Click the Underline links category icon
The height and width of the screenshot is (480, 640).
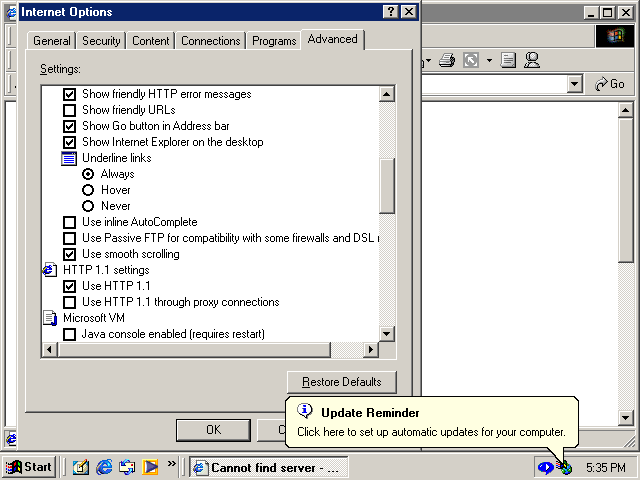[x=69, y=158]
